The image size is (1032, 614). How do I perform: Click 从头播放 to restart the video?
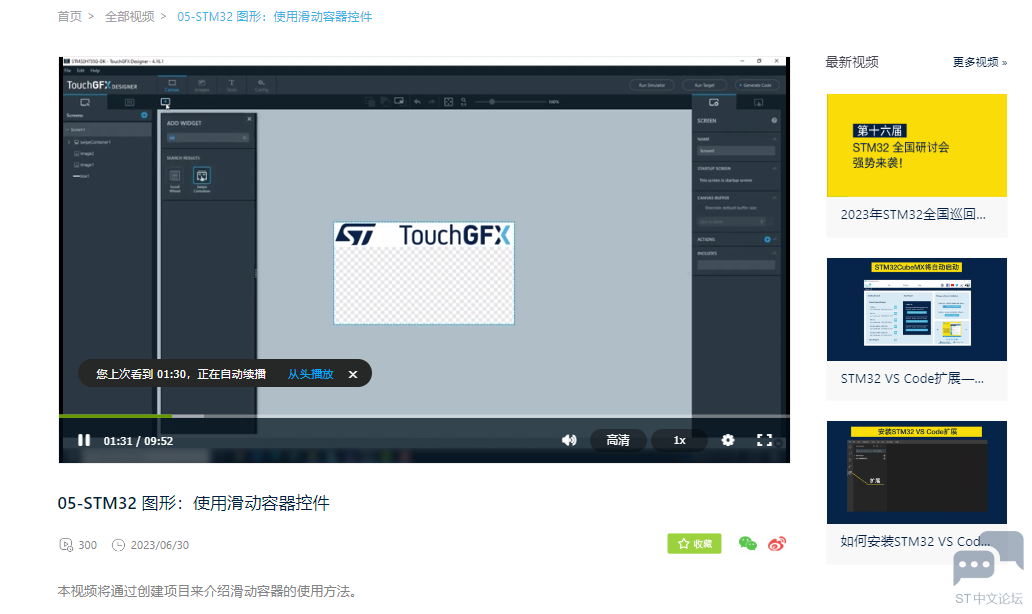click(x=310, y=374)
